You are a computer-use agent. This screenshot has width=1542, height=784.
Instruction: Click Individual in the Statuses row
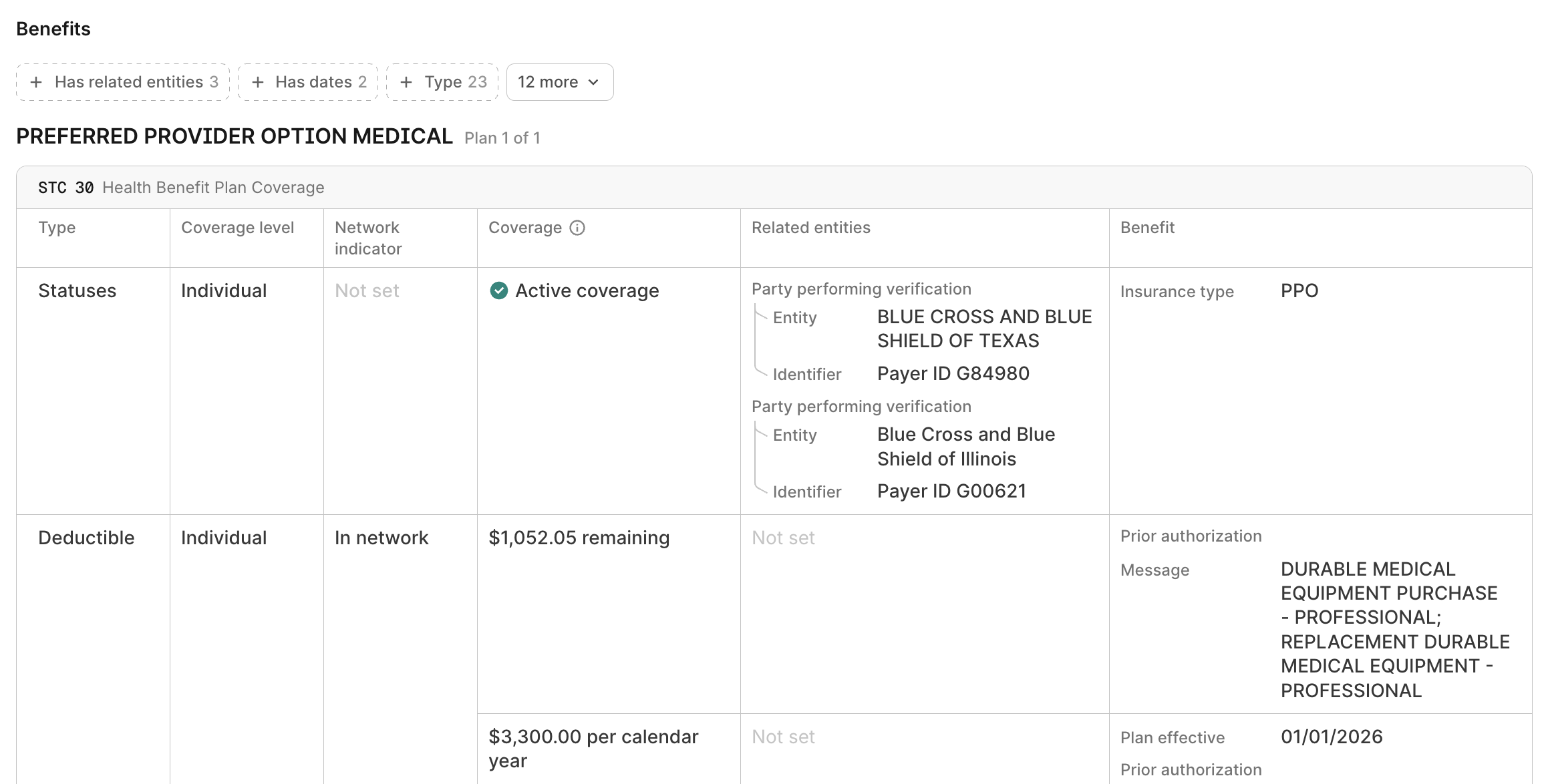point(224,290)
